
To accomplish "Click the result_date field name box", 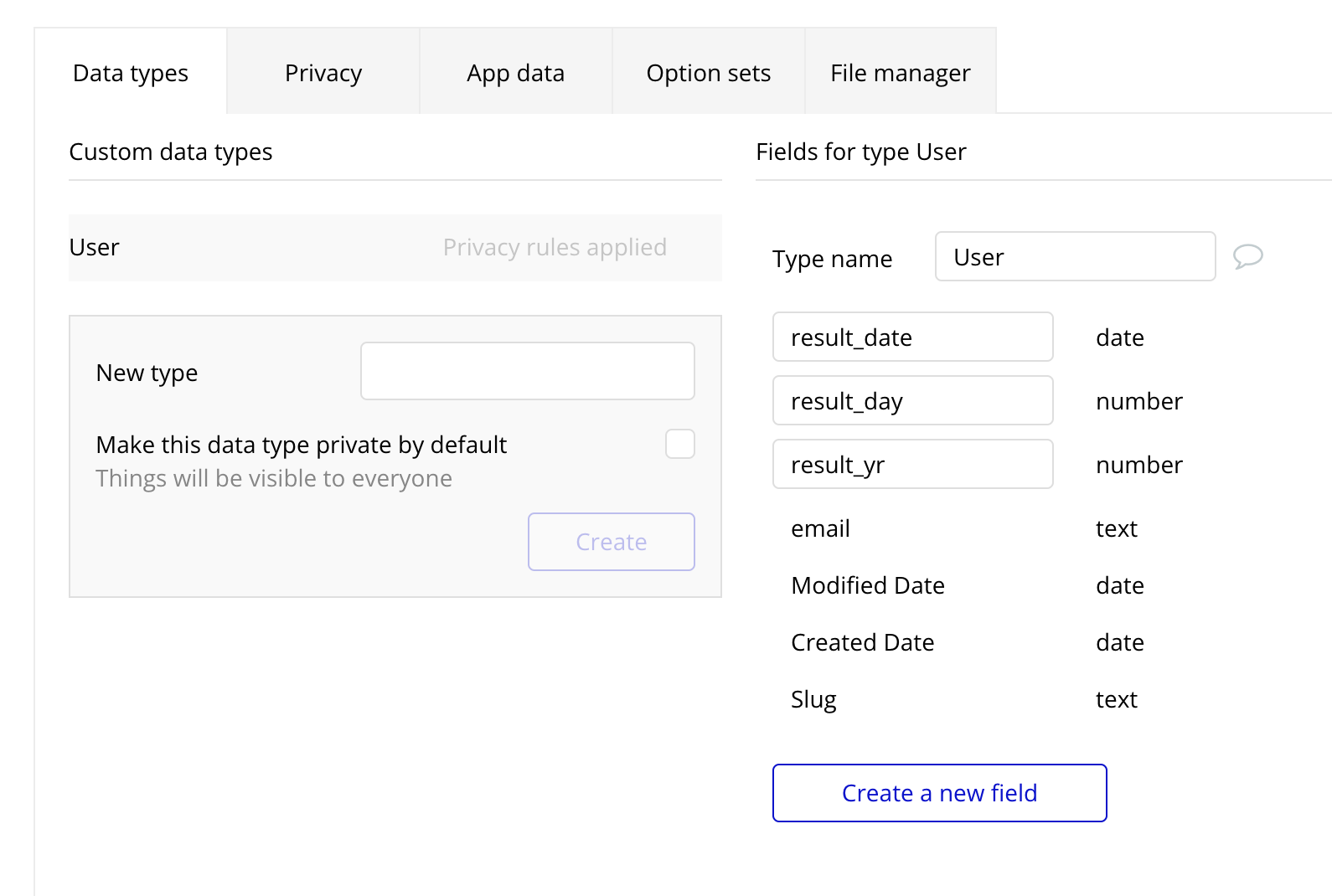I will click(x=912, y=337).
